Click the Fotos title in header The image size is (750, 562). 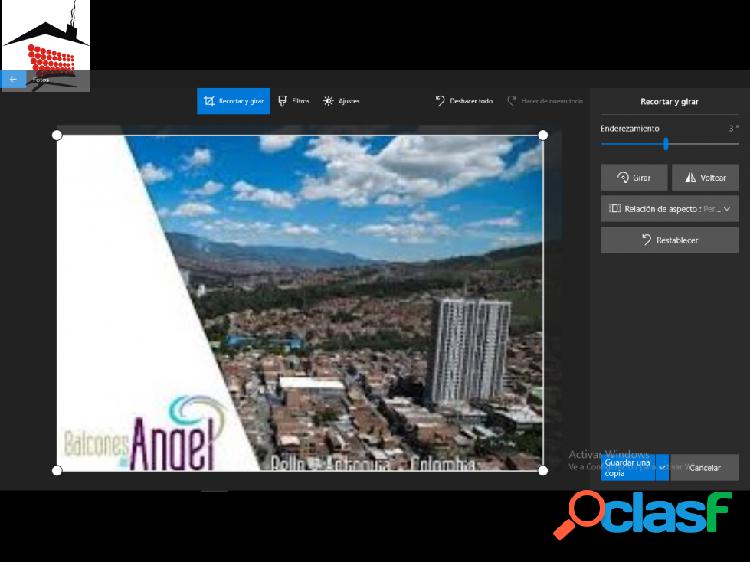point(41,79)
